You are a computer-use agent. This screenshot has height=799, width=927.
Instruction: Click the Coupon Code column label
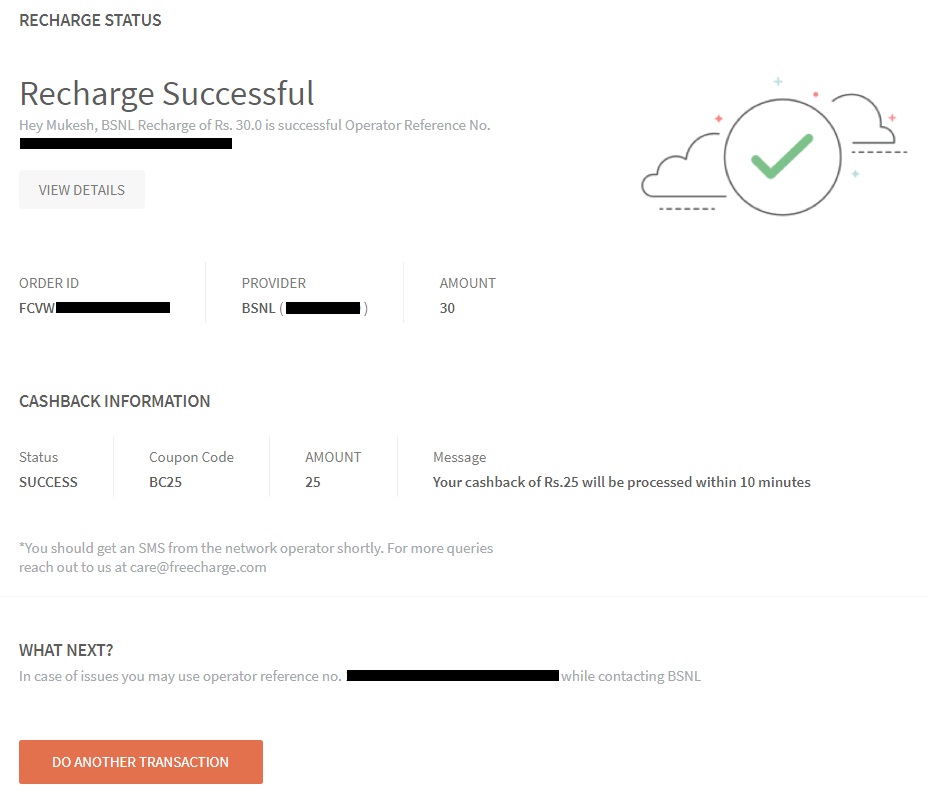191,457
